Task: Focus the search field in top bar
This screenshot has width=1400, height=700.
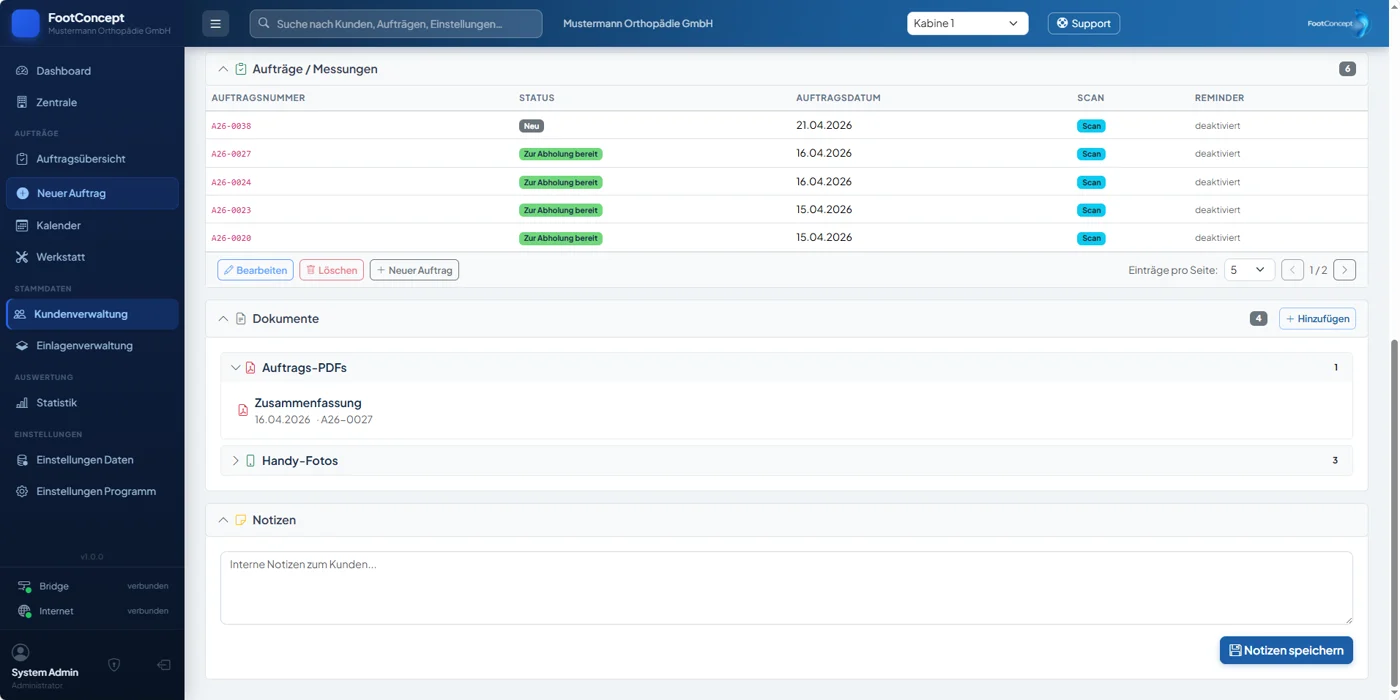Action: (x=396, y=23)
